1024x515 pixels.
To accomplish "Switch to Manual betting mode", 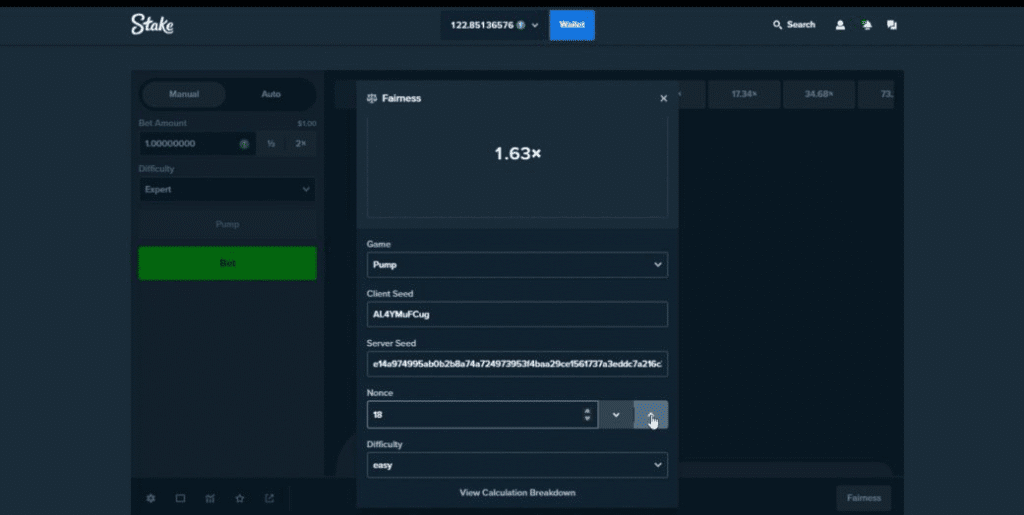I will pyautogui.click(x=184, y=94).
